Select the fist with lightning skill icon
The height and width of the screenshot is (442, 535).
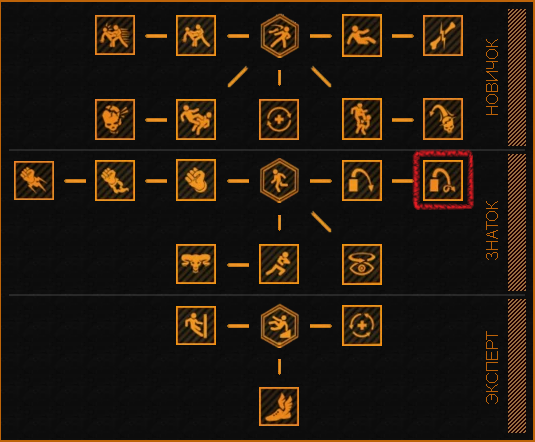(34, 180)
